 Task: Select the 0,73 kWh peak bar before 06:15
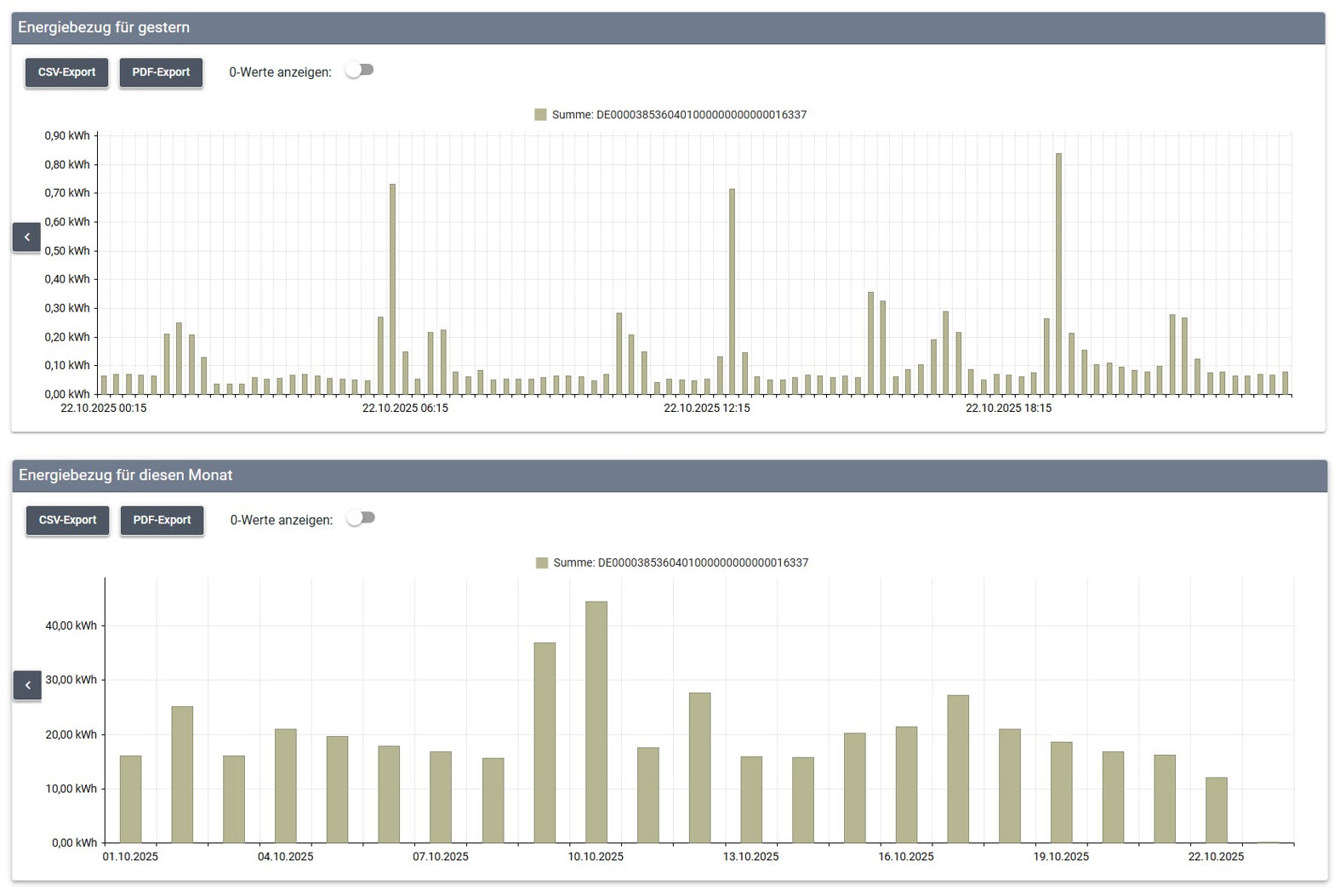[392, 289]
